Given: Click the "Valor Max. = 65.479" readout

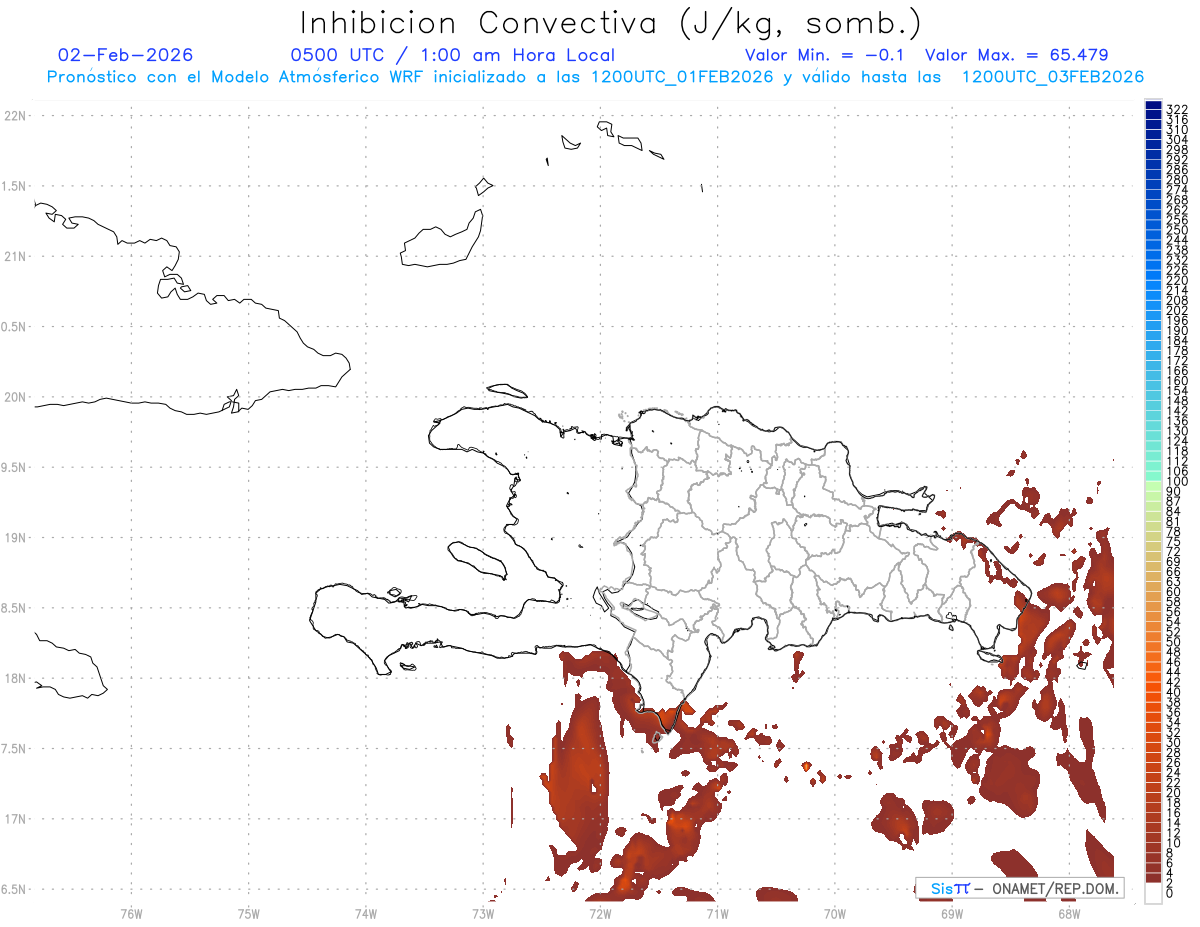Looking at the screenshot, I should coord(1017,55).
